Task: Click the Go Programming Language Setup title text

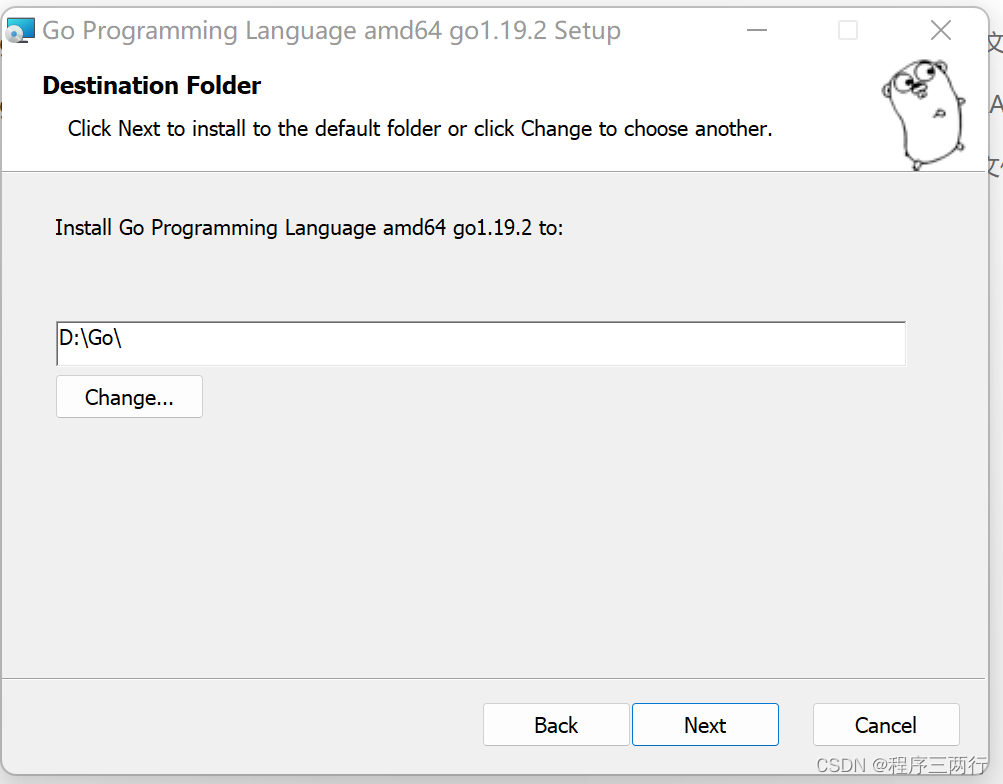Action: tap(331, 31)
